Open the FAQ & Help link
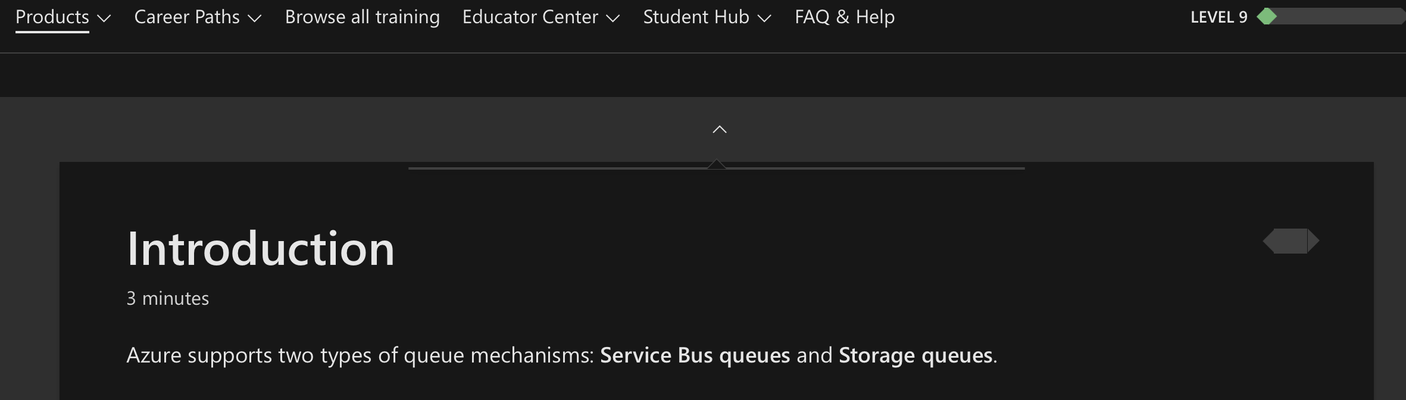The image size is (1406, 400). click(845, 17)
